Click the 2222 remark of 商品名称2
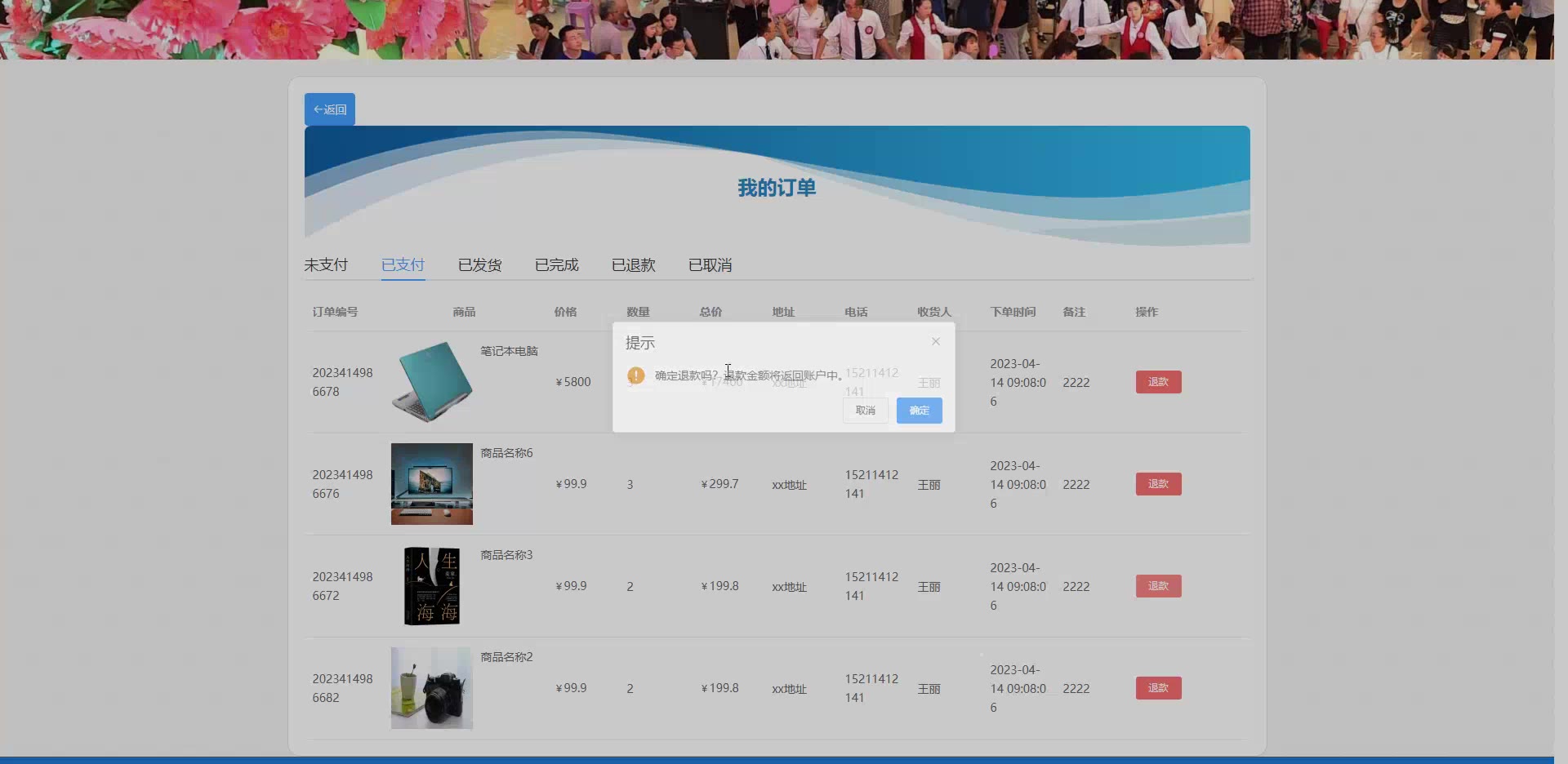The image size is (1568, 764). click(x=1076, y=688)
